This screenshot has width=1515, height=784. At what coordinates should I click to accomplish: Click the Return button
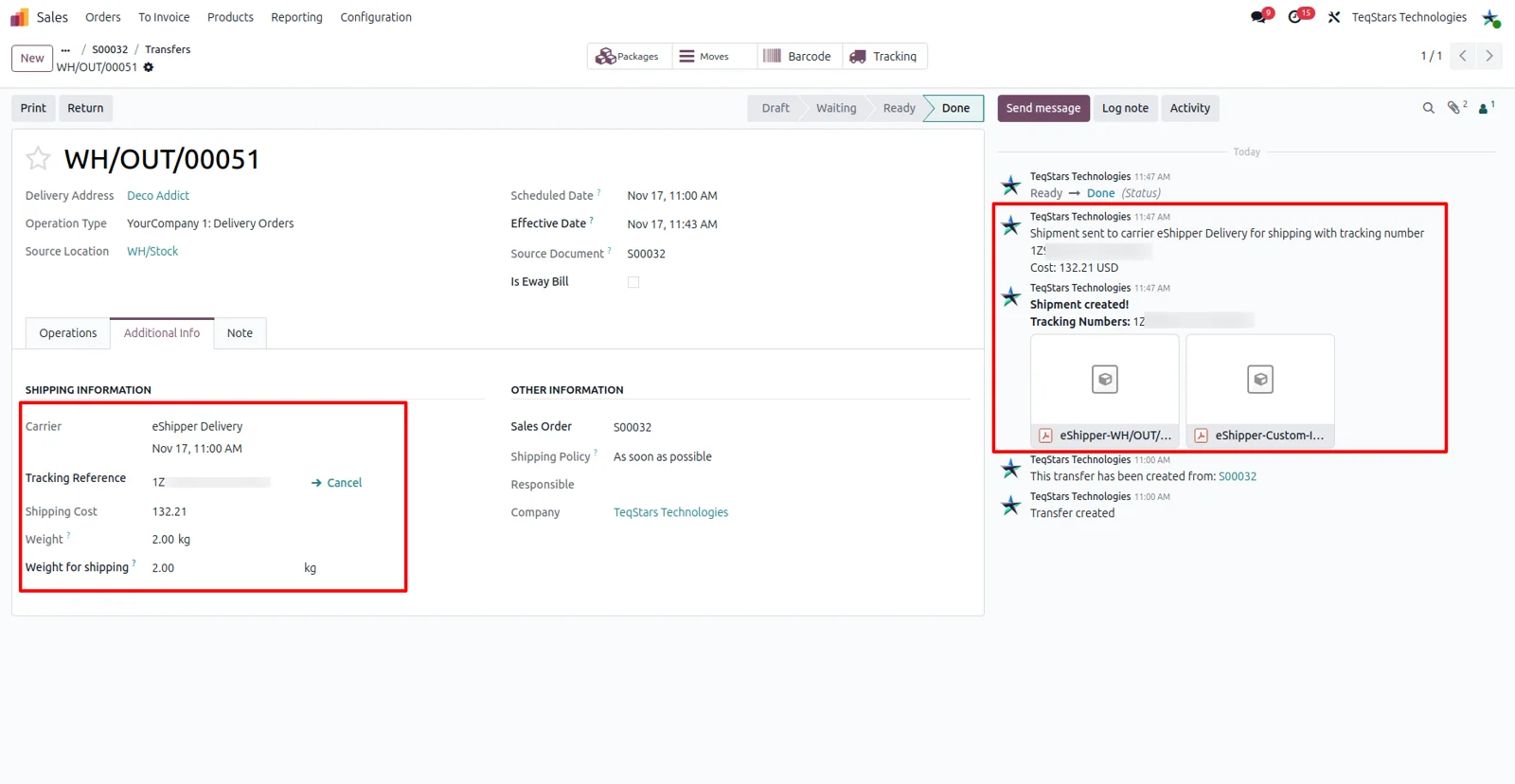point(85,108)
